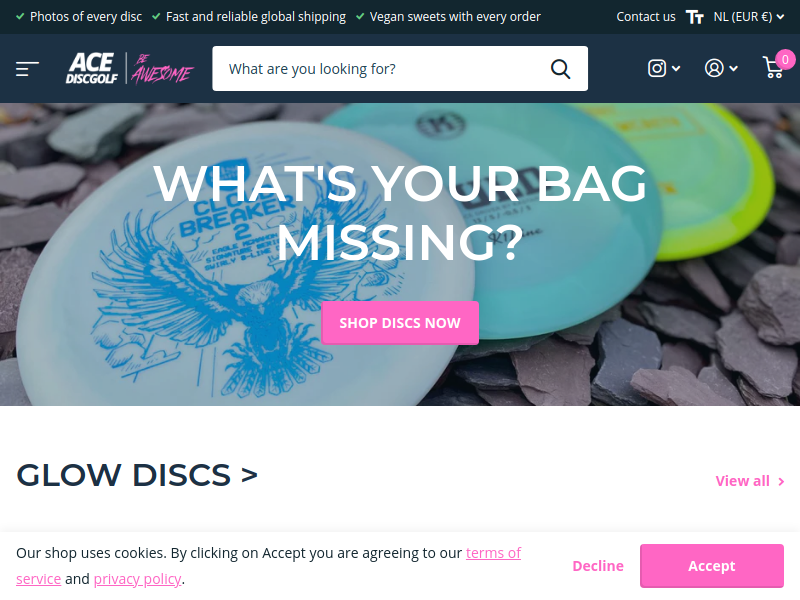Decline the cookies

tap(598, 566)
